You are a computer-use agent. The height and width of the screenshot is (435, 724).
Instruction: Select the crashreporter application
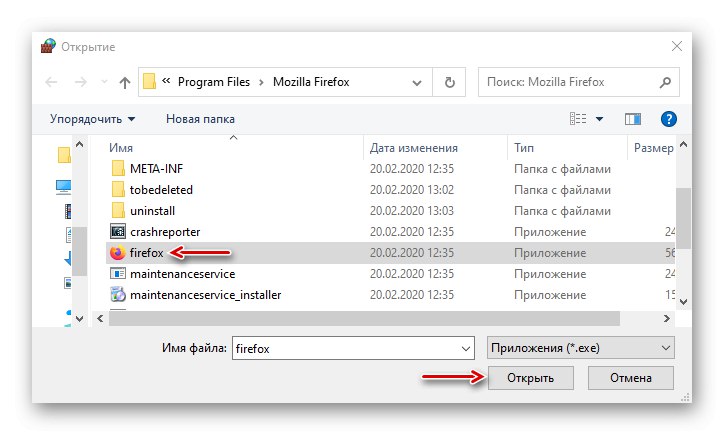tap(165, 232)
